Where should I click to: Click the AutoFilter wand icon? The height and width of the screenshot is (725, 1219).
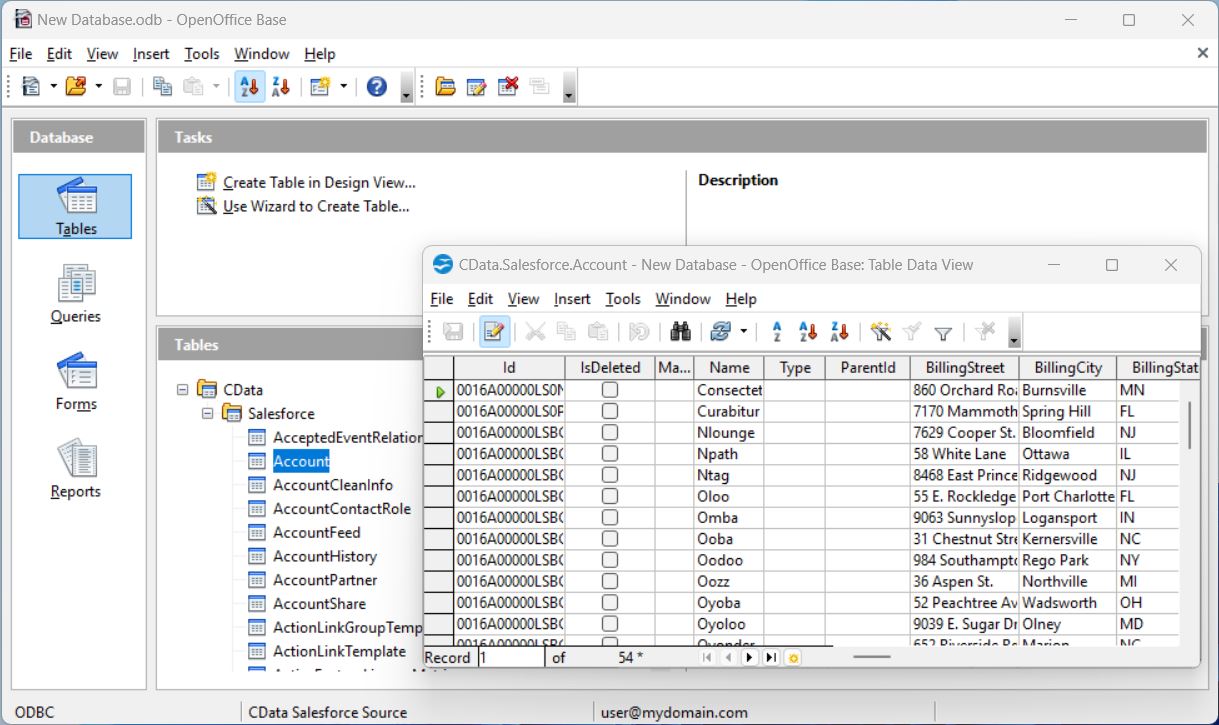[x=880, y=332]
